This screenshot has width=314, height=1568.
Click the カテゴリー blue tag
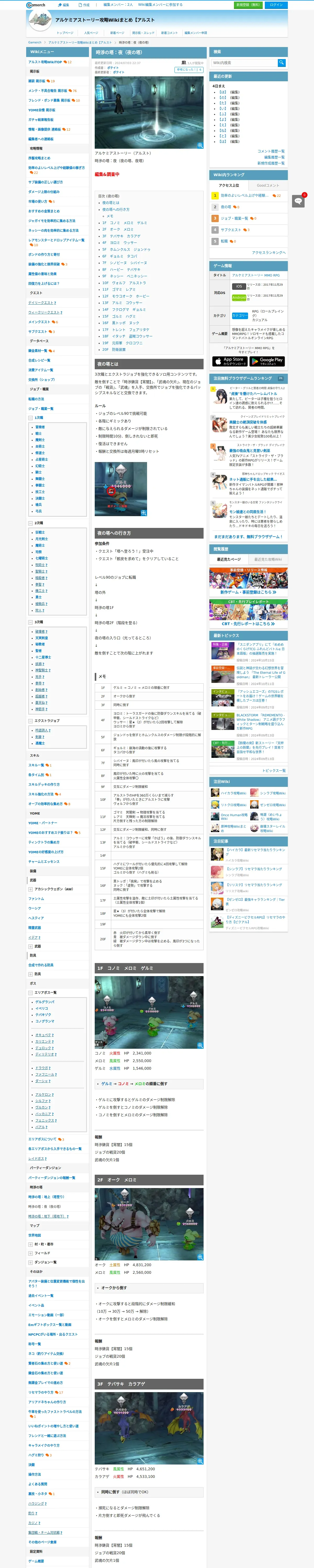[x=240, y=315]
